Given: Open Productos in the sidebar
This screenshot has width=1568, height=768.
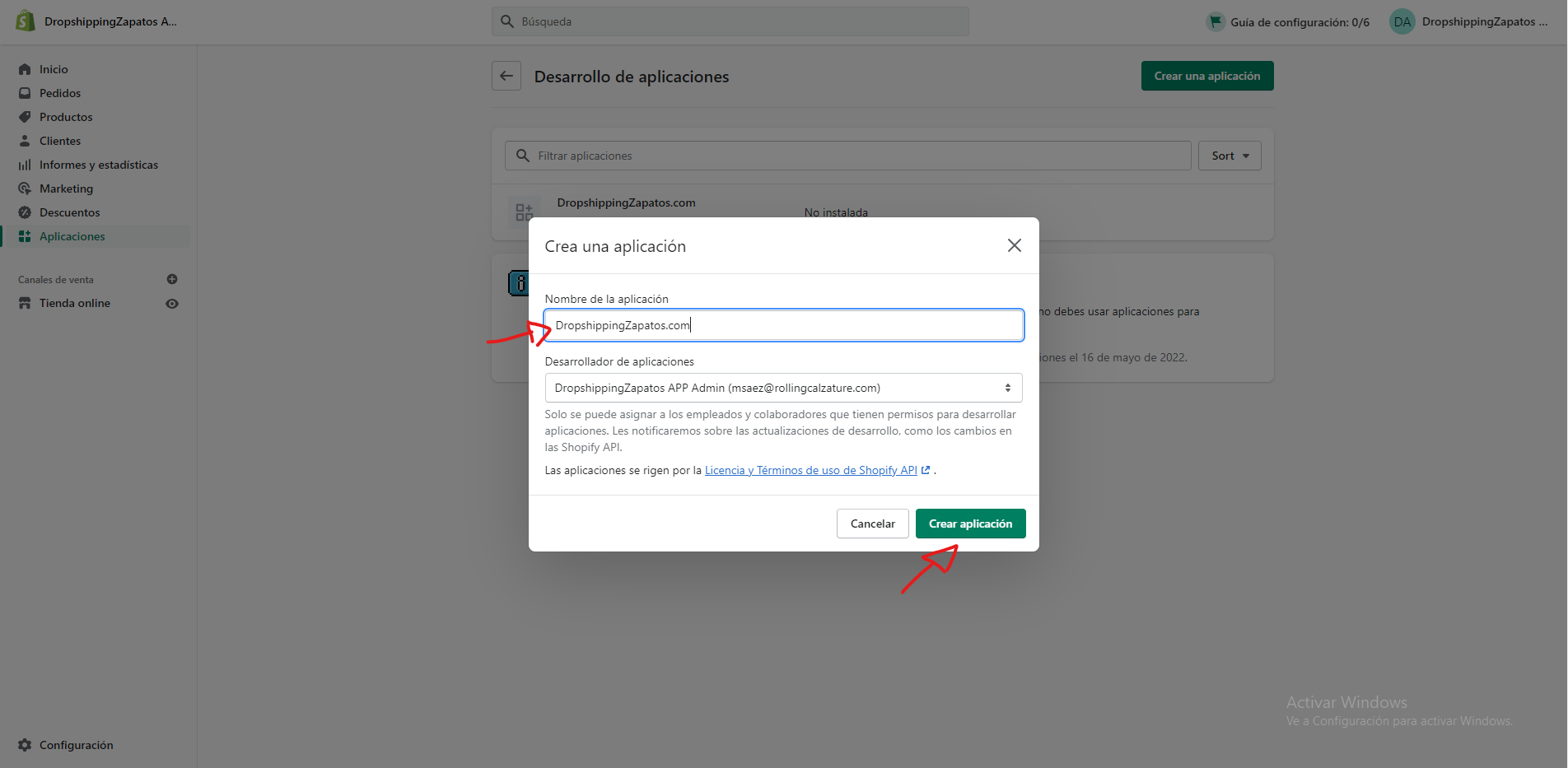Looking at the screenshot, I should [66, 117].
